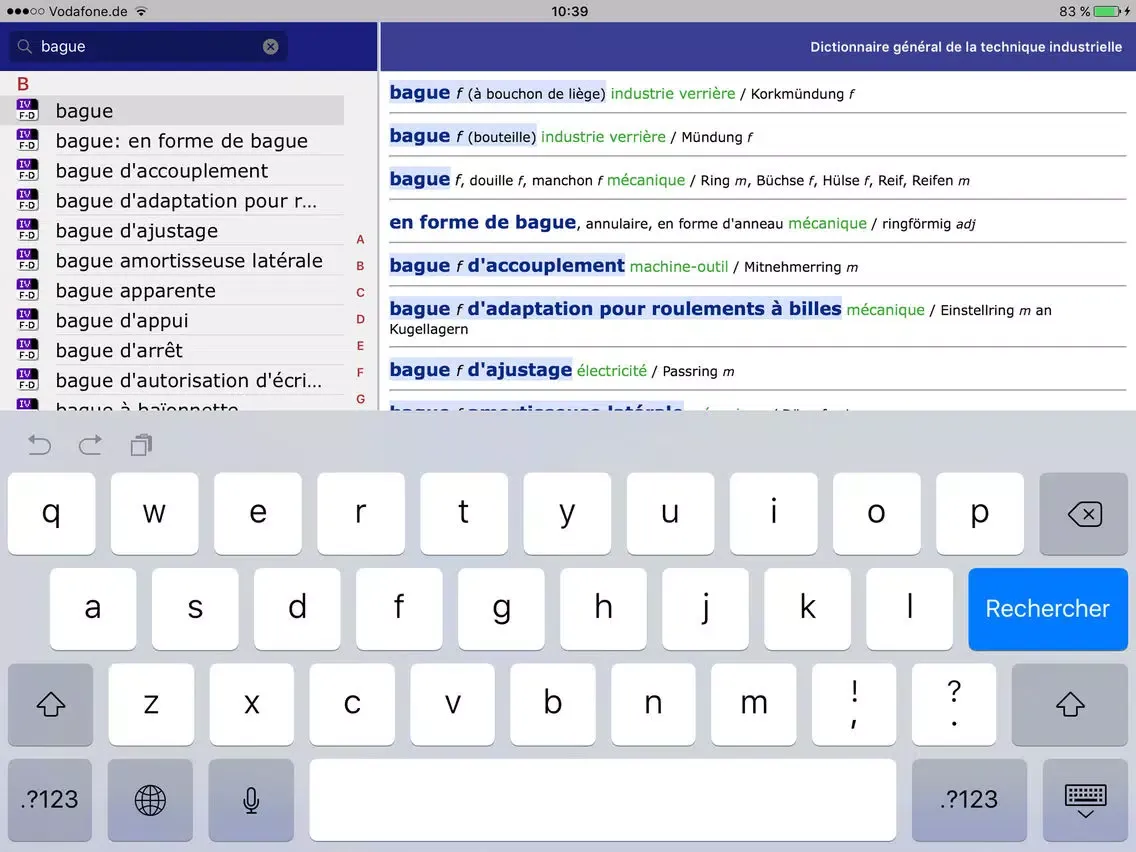The height and width of the screenshot is (852, 1136).
Task: Tap the dictionary icon beside 'bague amortisseuse latérale'
Action: click(28, 259)
